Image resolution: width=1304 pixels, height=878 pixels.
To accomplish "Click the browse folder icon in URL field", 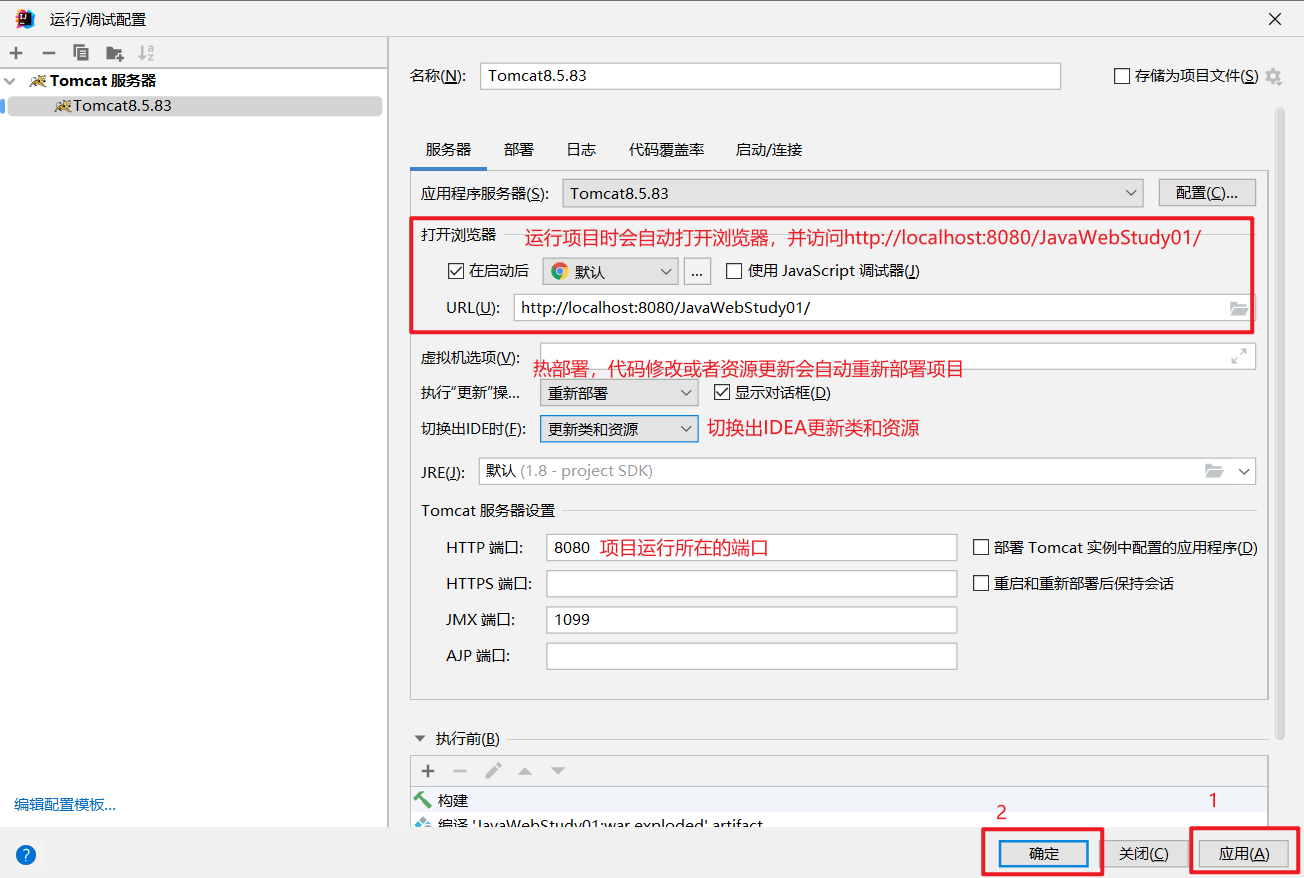I will coord(1239,308).
